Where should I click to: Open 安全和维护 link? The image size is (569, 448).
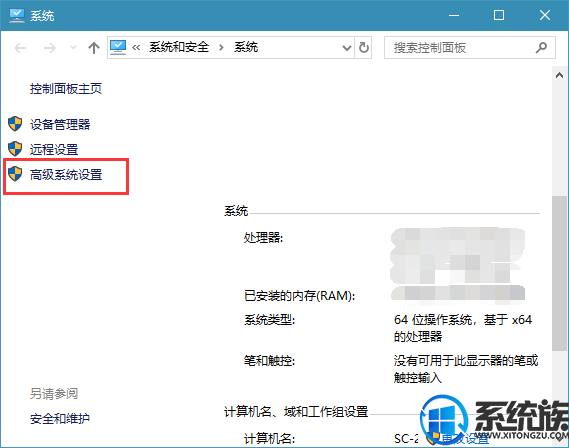[x=60, y=419]
